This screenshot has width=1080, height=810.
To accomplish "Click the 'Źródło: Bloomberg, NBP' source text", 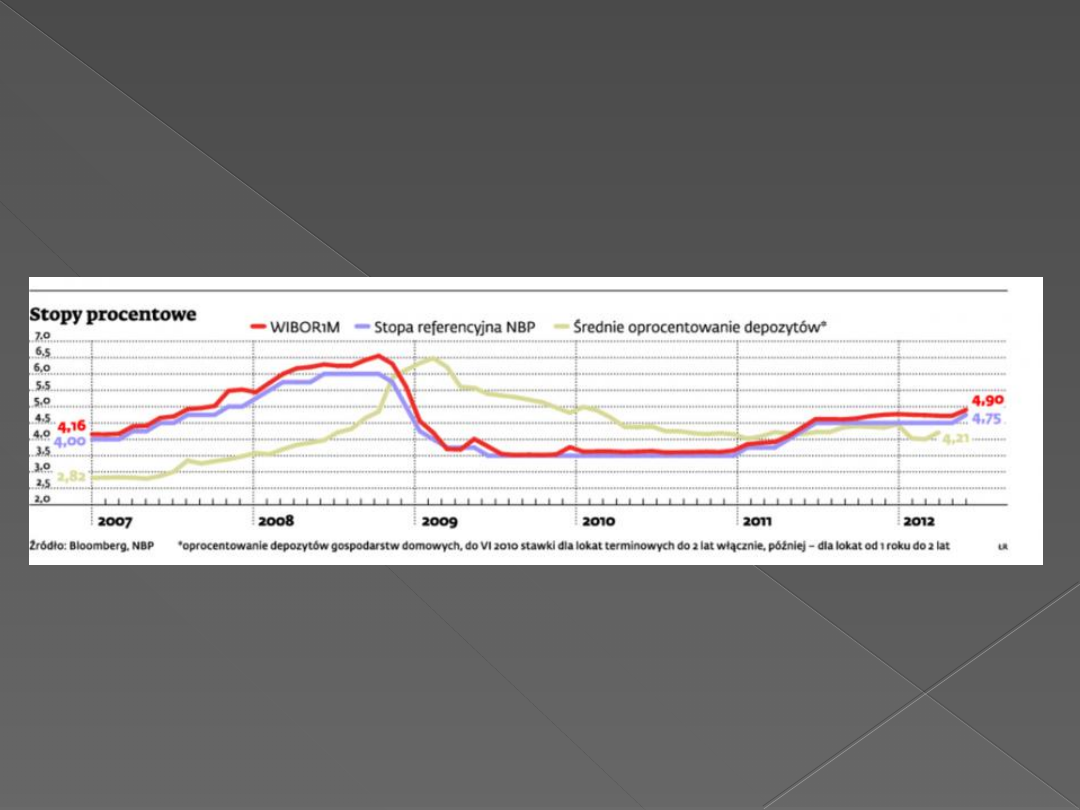I will [x=92, y=547].
